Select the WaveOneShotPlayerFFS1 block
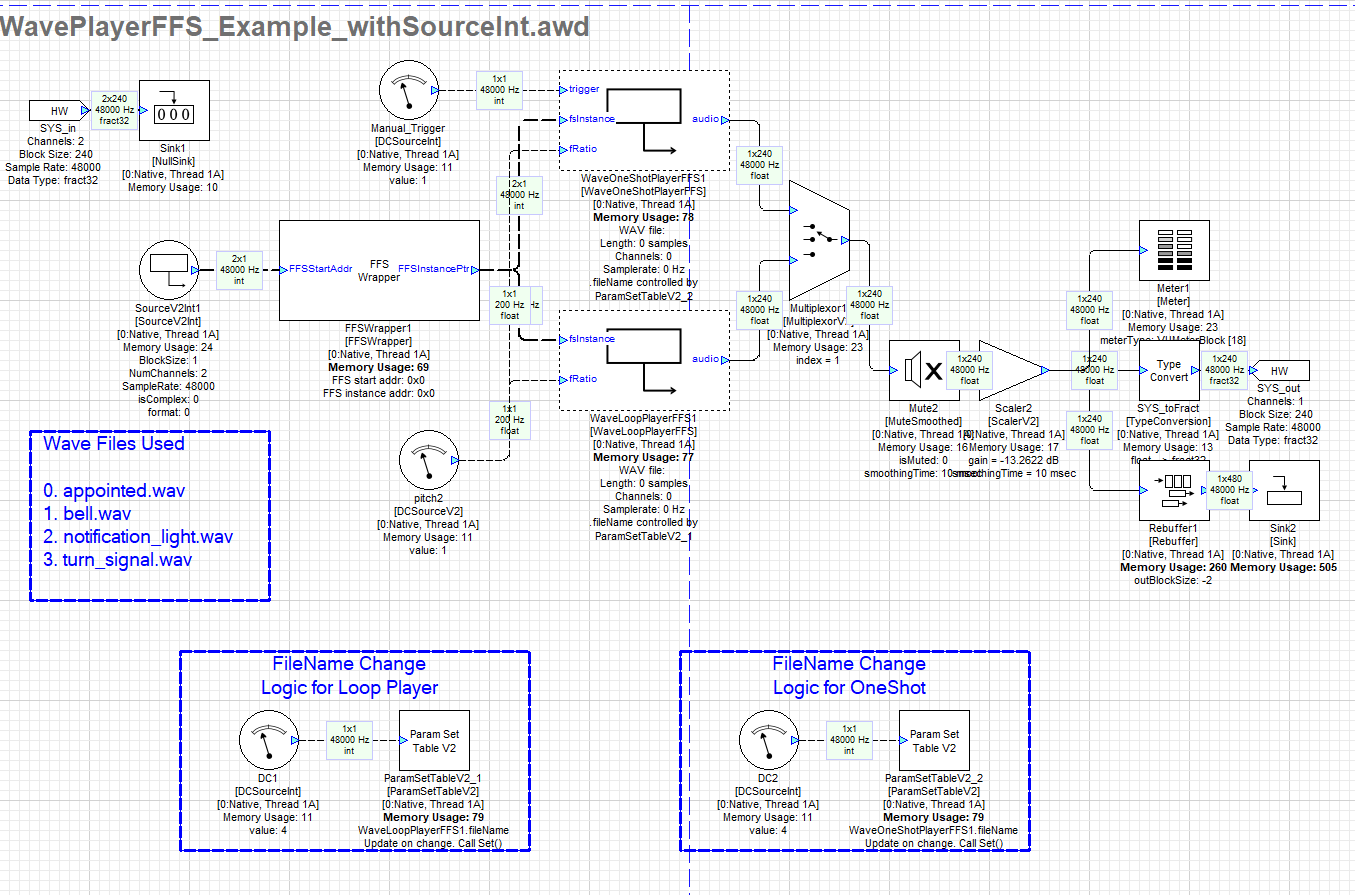This screenshot has height=895, width=1355. 644,119
